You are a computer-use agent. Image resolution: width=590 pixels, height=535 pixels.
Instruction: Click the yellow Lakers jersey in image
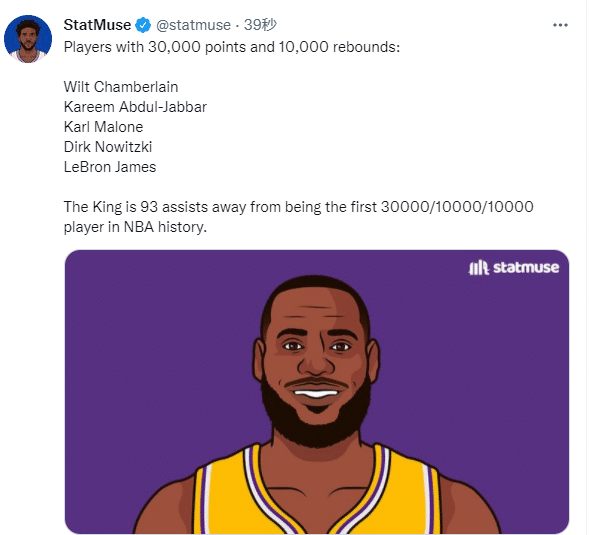pos(316,497)
